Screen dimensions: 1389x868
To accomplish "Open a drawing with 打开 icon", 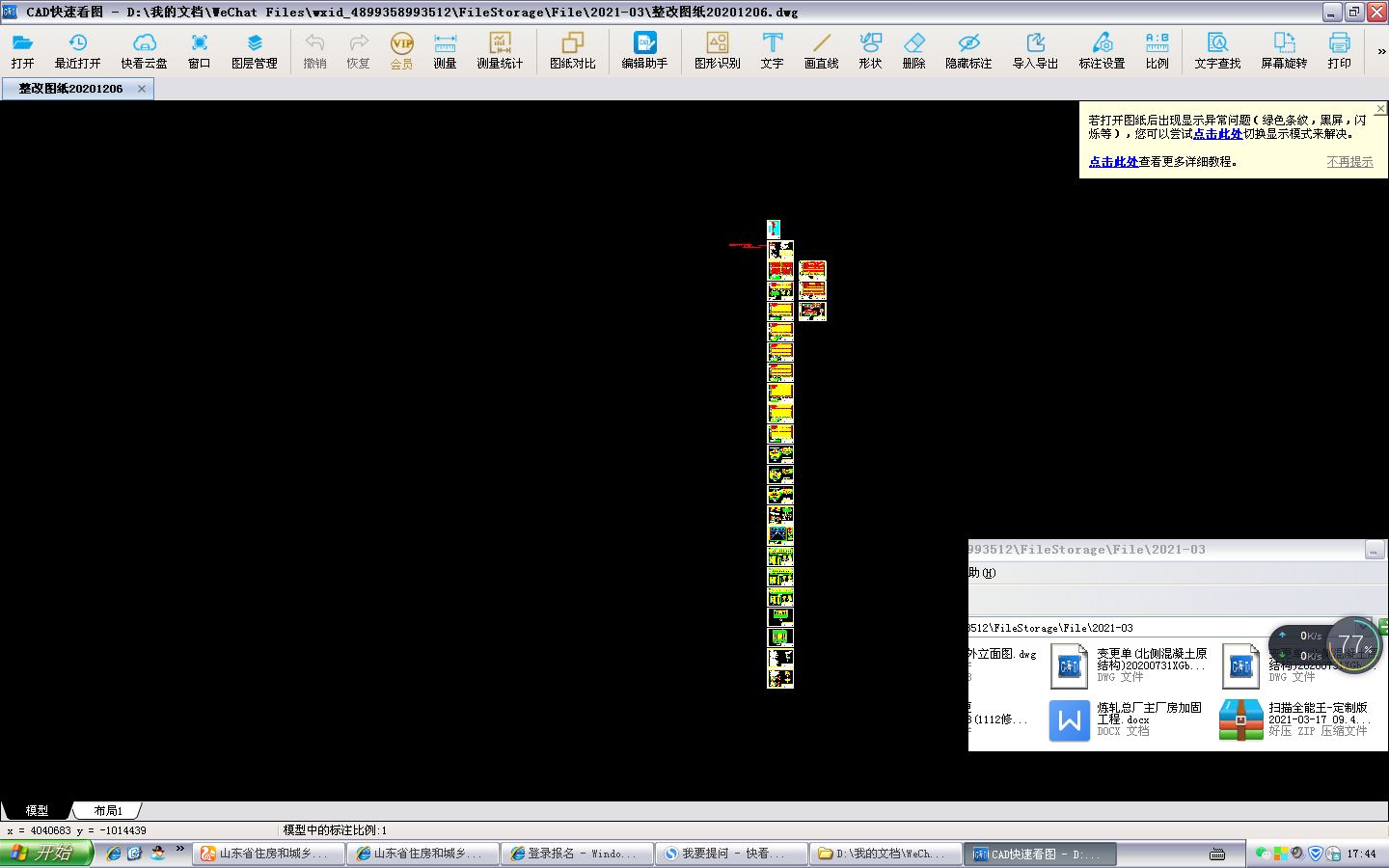I will point(22,50).
